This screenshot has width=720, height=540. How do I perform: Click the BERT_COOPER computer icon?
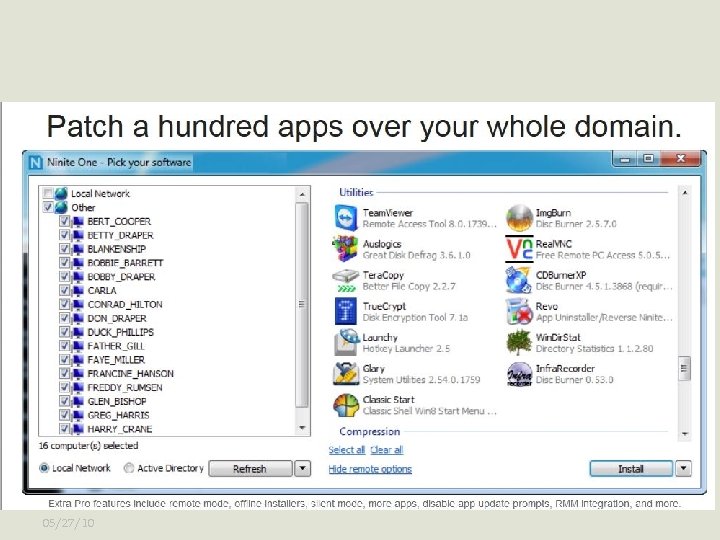[78, 221]
